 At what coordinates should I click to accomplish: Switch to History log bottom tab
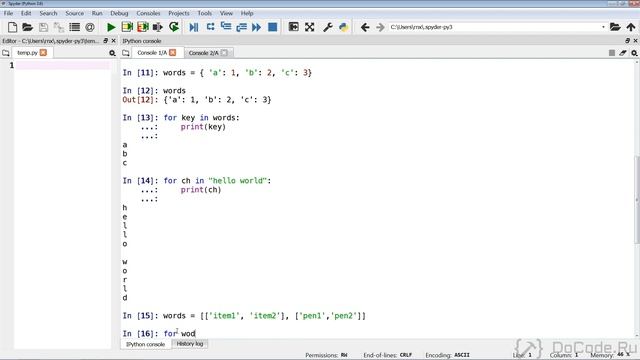click(190, 344)
